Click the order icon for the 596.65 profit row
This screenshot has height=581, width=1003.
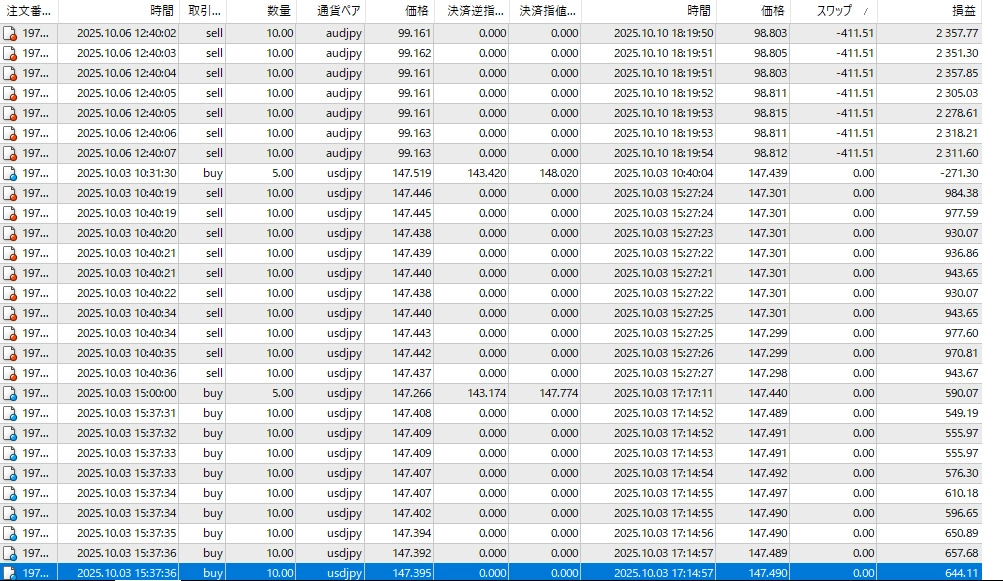click(10, 514)
